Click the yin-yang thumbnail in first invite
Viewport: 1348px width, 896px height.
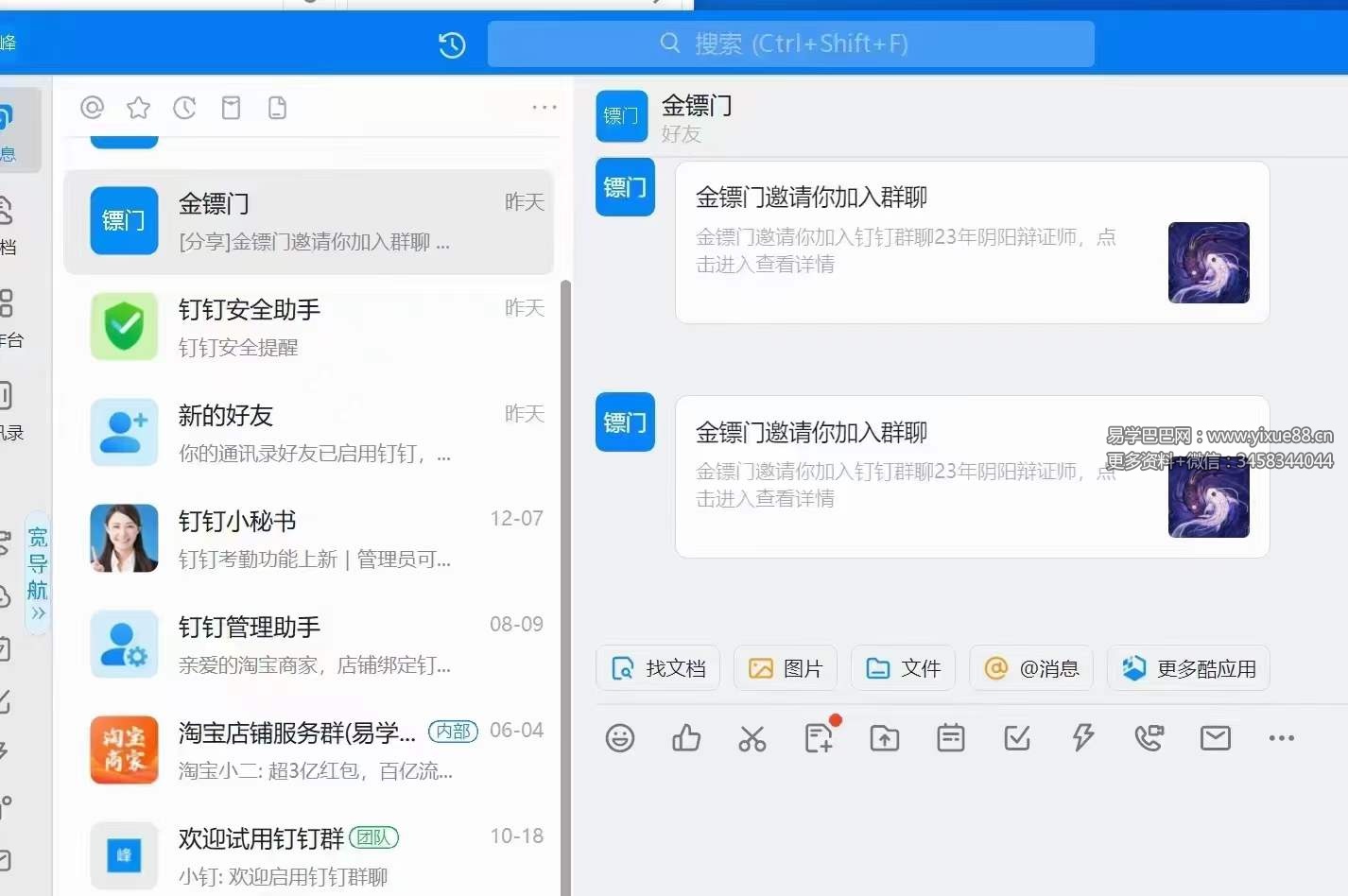point(1209,263)
